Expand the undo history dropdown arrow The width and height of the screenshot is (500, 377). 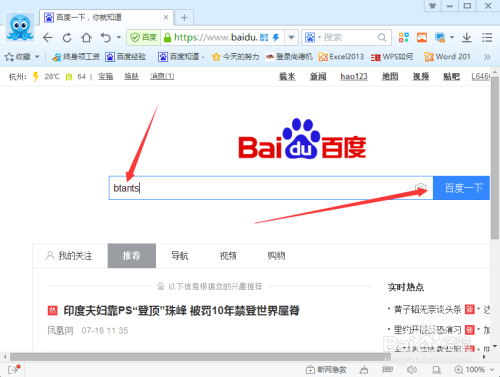click(119, 38)
